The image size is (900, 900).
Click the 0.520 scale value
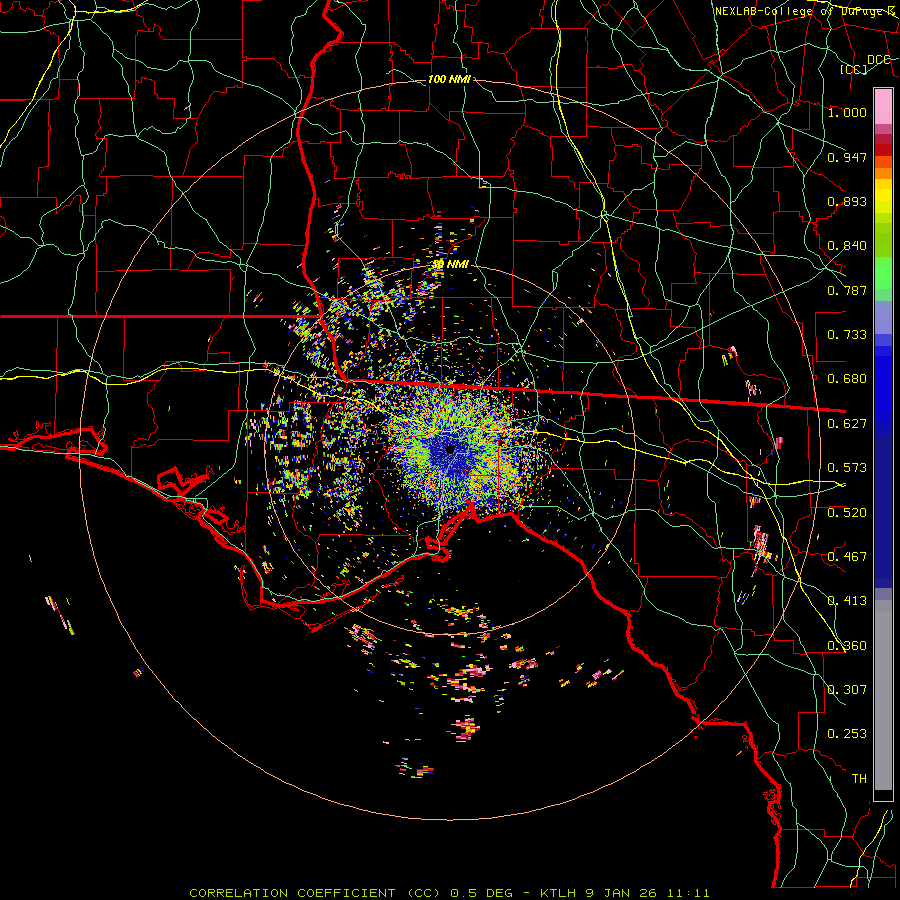tap(847, 513)
